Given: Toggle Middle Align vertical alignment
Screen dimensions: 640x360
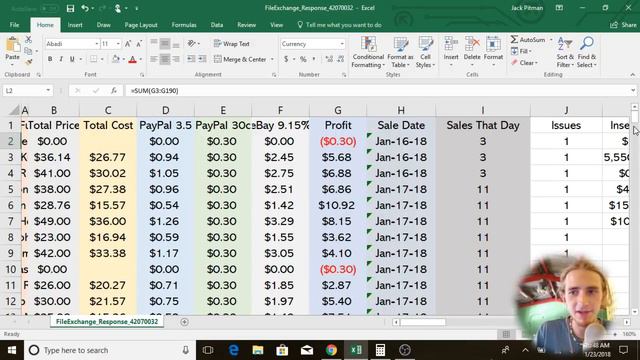Looking at the screenshot, I should [165, 44].
